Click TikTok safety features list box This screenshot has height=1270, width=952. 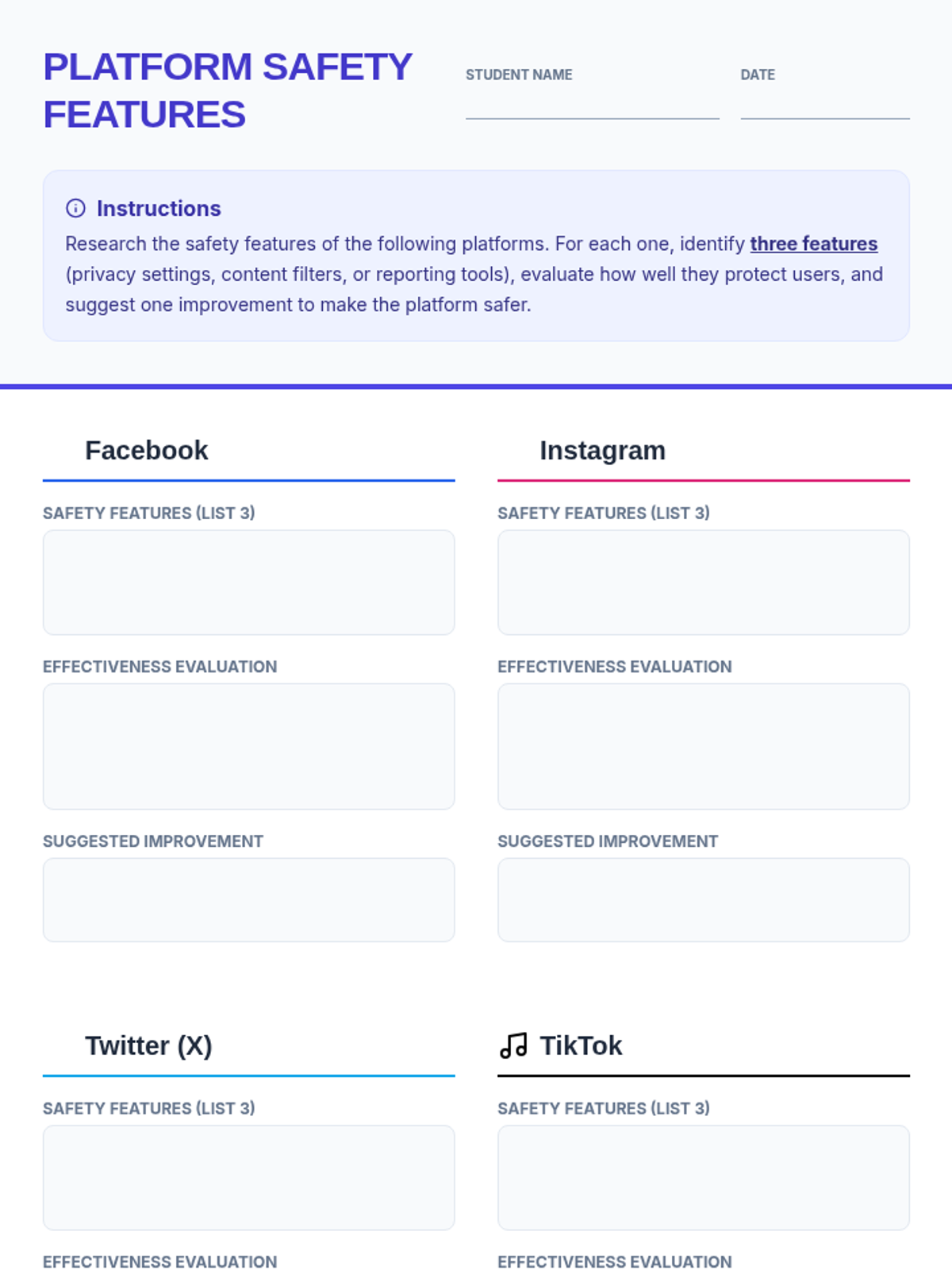click(x=703, y=1177)
